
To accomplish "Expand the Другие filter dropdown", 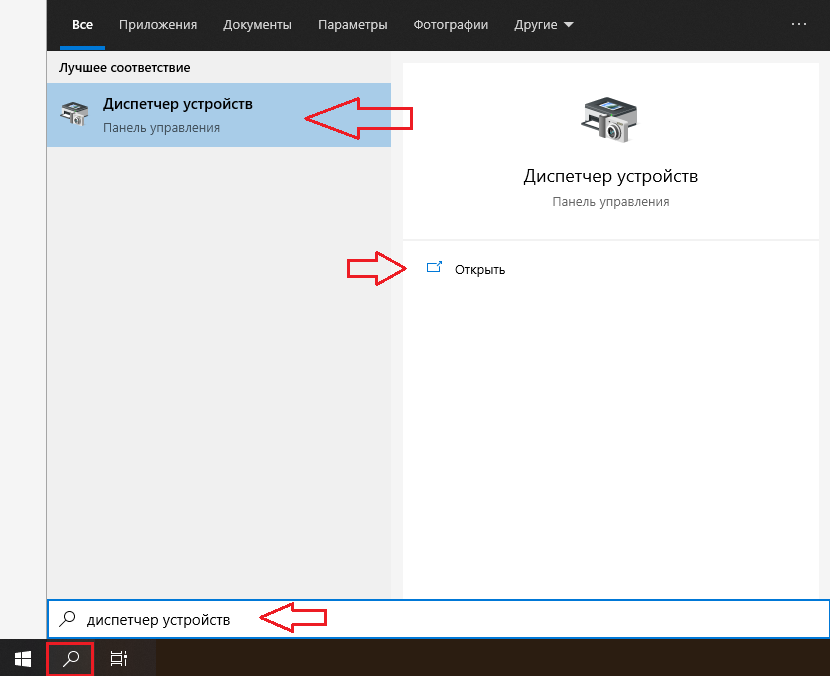I will click(544, 24).
